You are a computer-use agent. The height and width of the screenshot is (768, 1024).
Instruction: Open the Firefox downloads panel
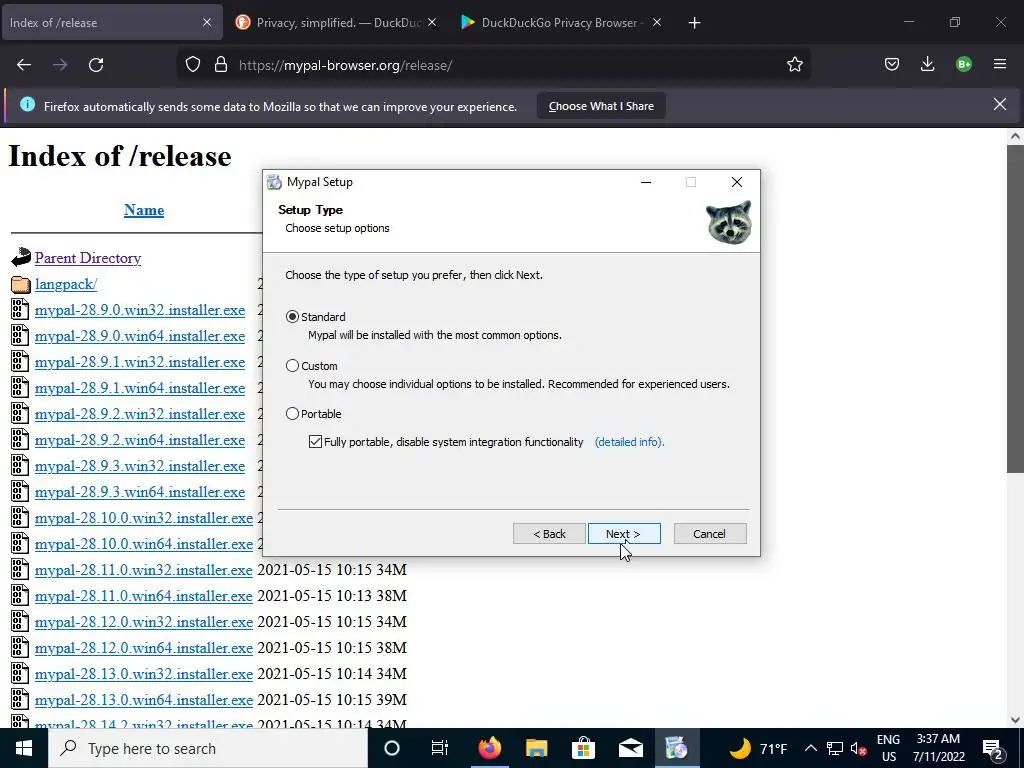(927, 65)
